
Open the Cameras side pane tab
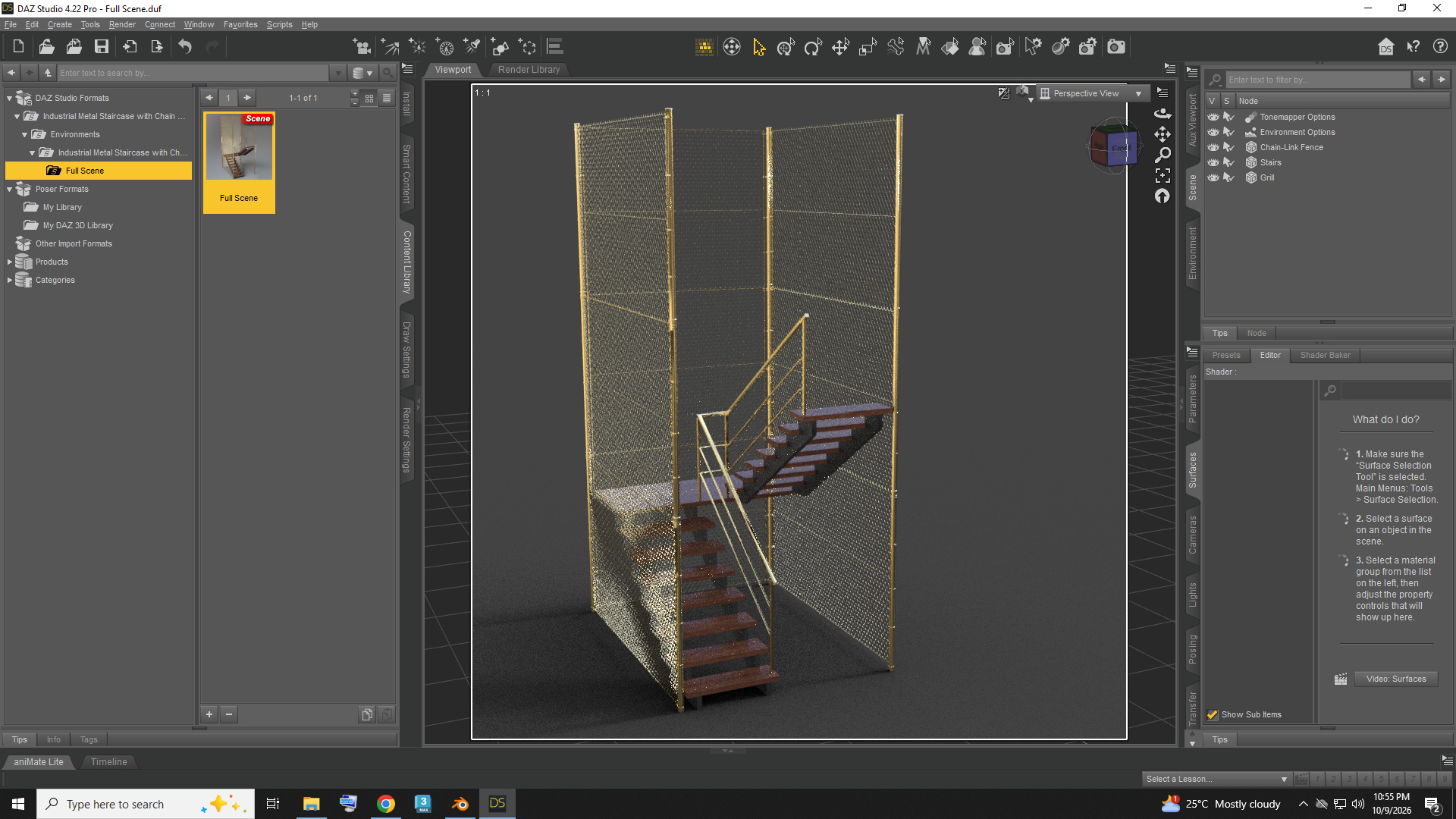pos(1193,535)
